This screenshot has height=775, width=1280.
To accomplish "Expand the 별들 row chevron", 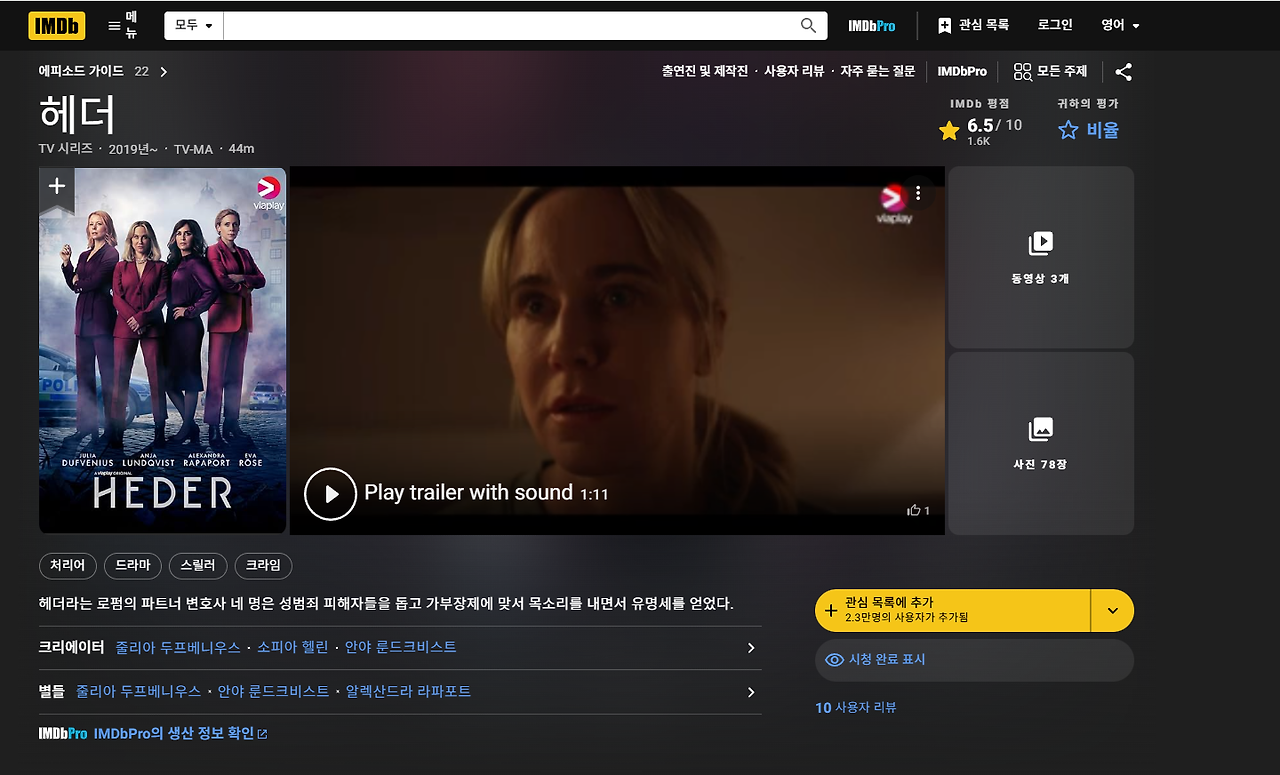I will pos(751,692).
